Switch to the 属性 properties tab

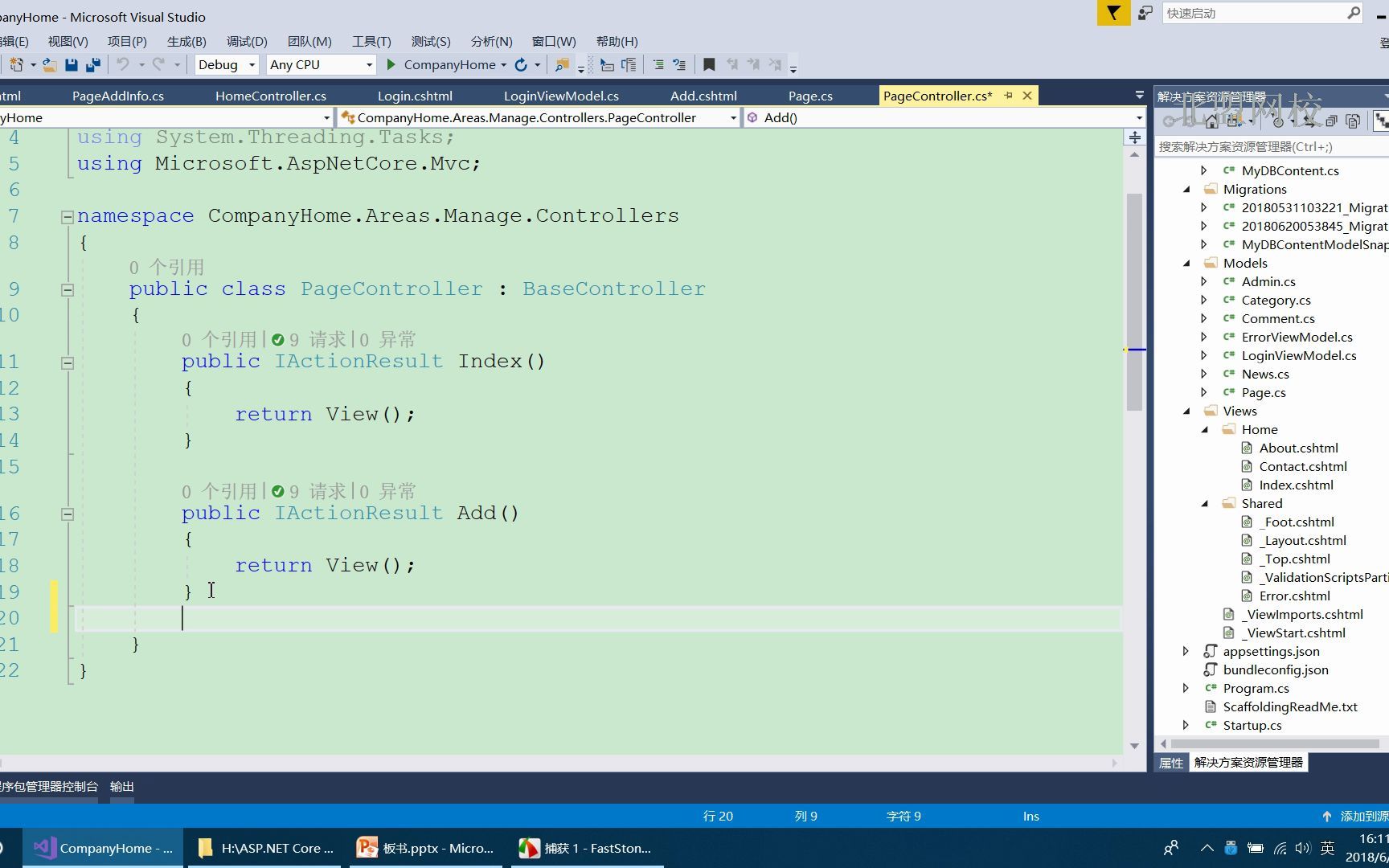(1171, 763)
